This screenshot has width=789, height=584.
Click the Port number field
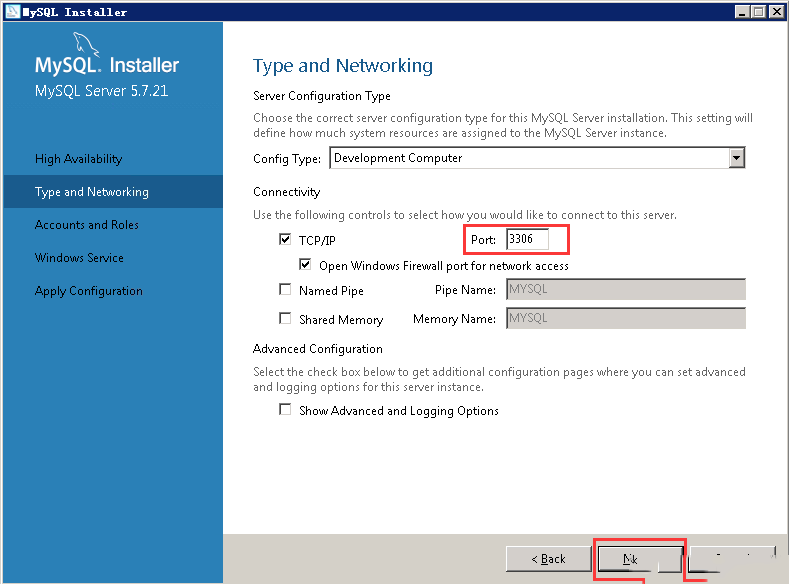point(527,239)
